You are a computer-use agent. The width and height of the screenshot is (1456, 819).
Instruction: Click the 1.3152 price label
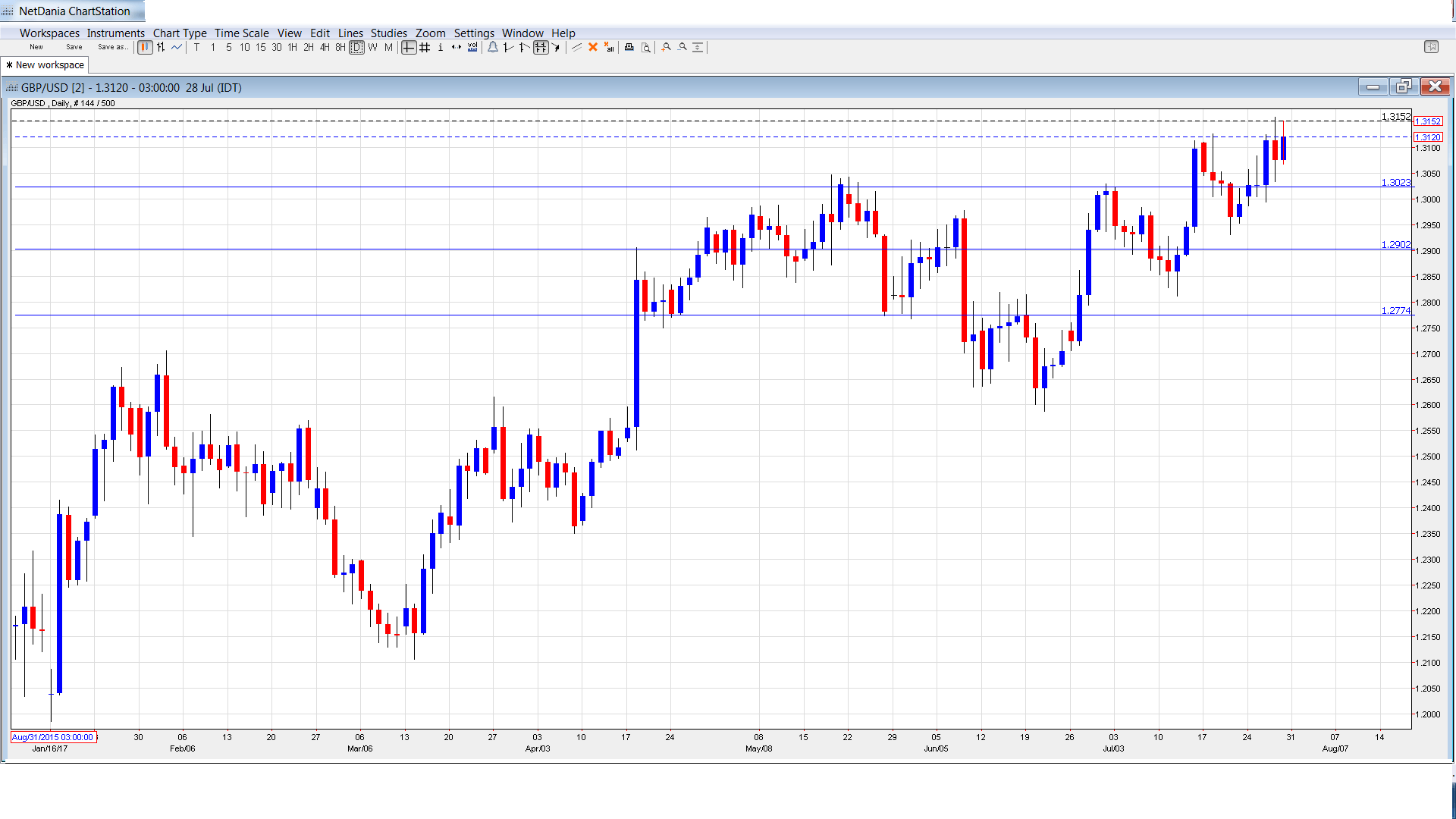(1428, 121)
